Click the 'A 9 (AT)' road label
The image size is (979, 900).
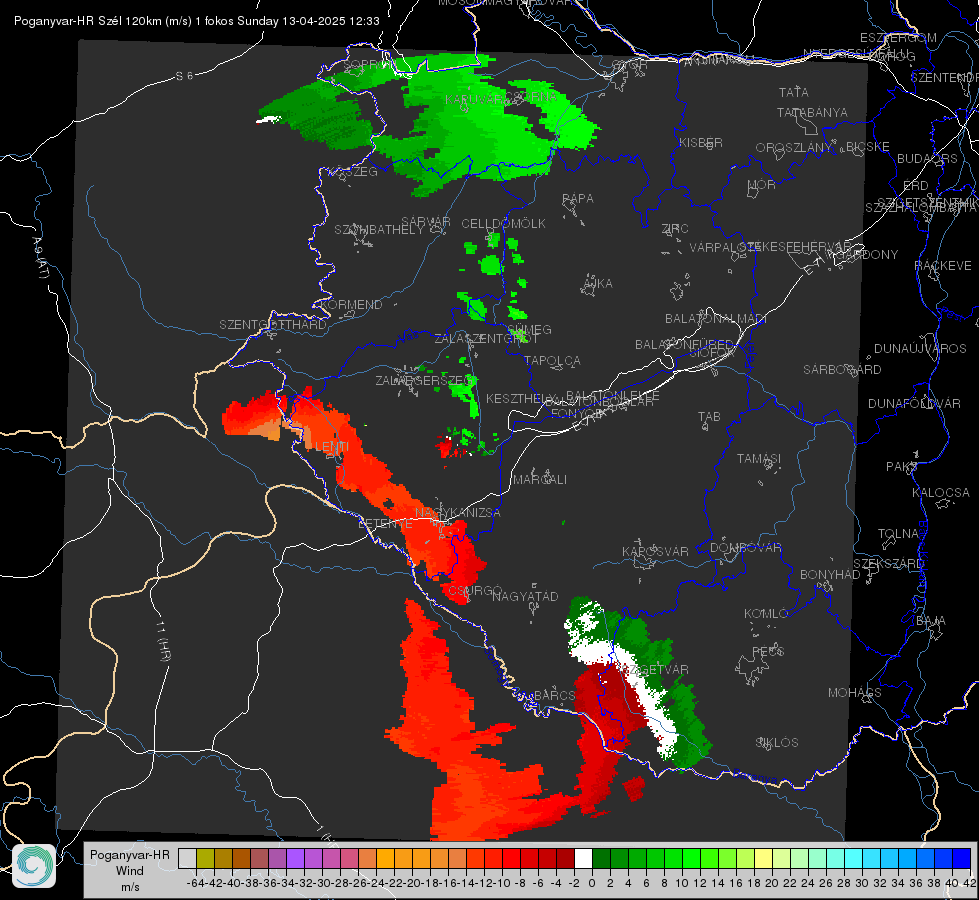point(40,259)
